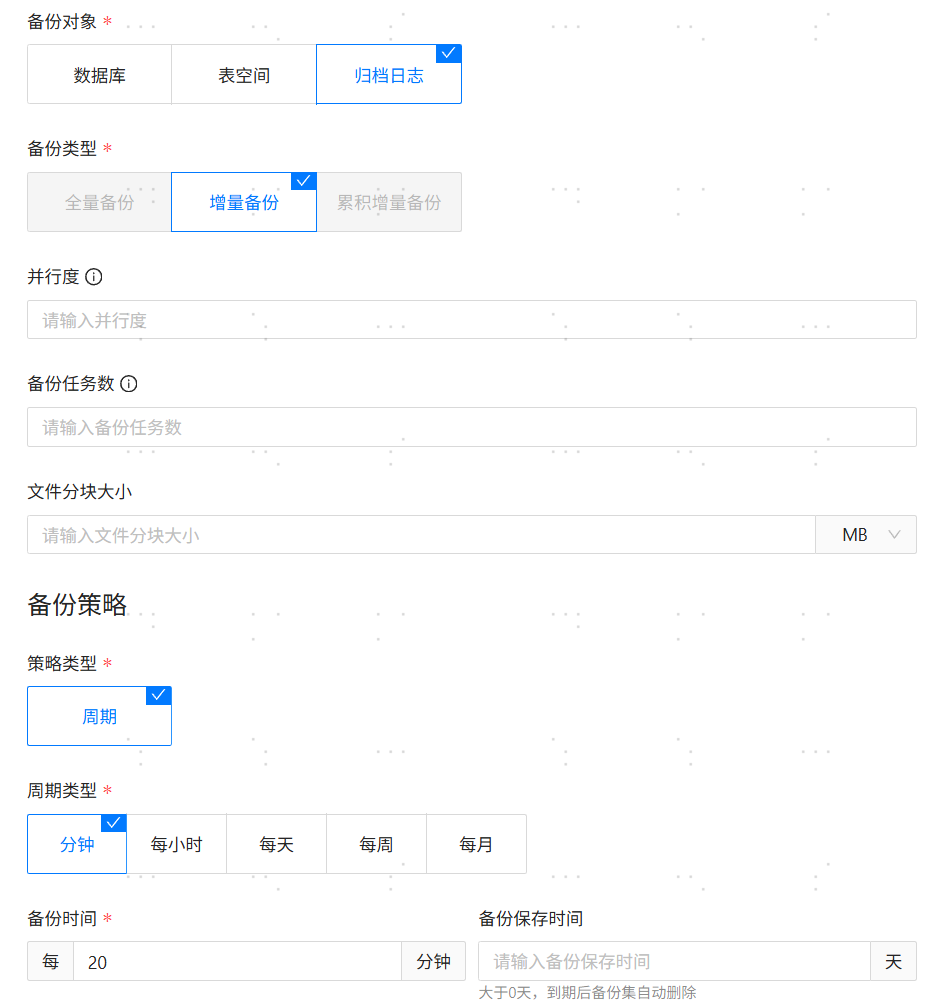The width and height of the screenshot is (952, 1008).
Task: Click the info icon beside 备份任务数
Action: pyautogui.click(x=129, y=384)
